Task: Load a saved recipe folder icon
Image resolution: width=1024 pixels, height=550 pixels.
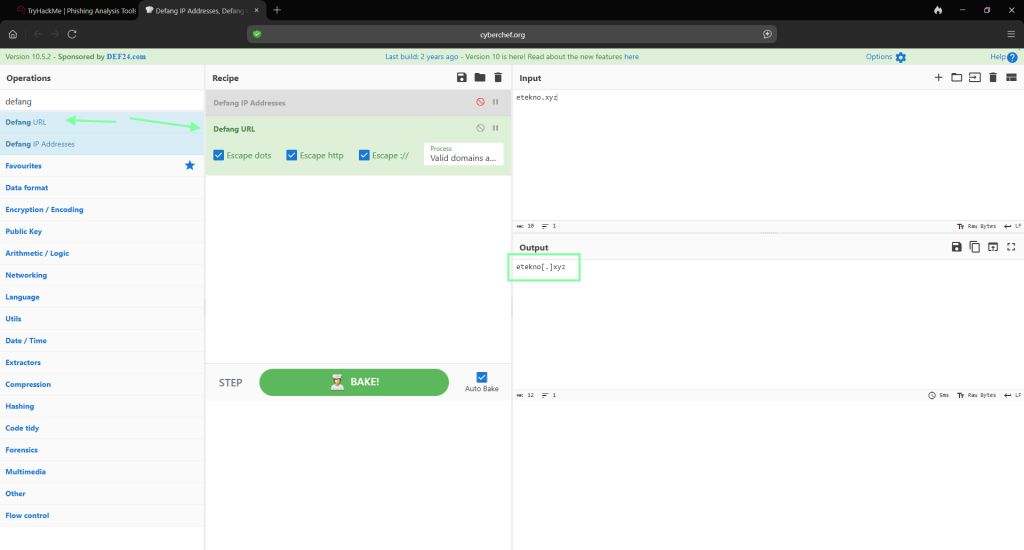Action: pos(480,78)
